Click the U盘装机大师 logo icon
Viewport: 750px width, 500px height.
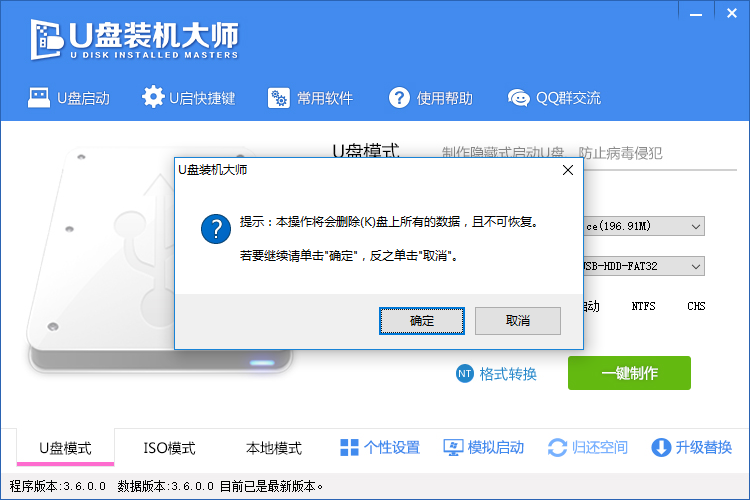pyautogui.click(x=47, y=40)
